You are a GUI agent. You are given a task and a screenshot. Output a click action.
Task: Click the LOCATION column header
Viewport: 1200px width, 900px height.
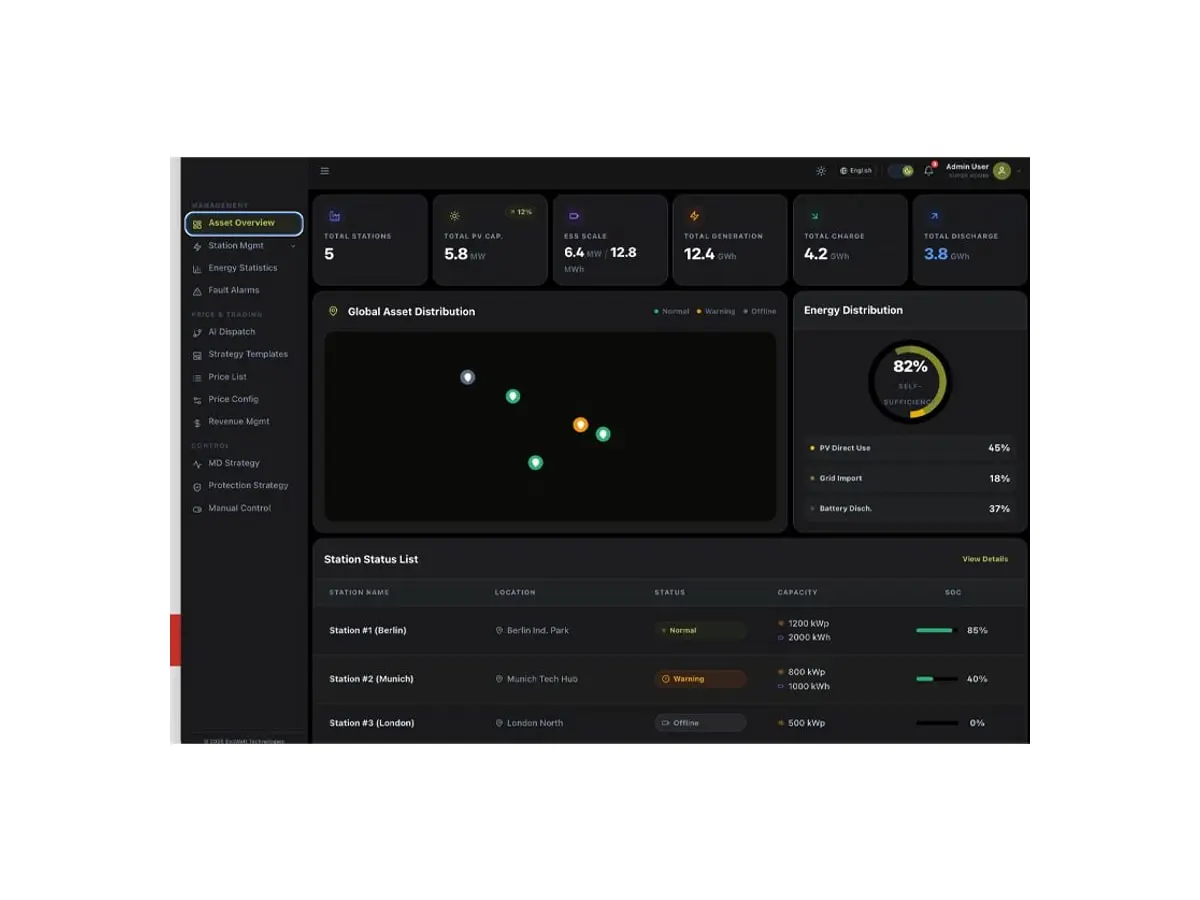pyautogui.click(x=515, y=593)
